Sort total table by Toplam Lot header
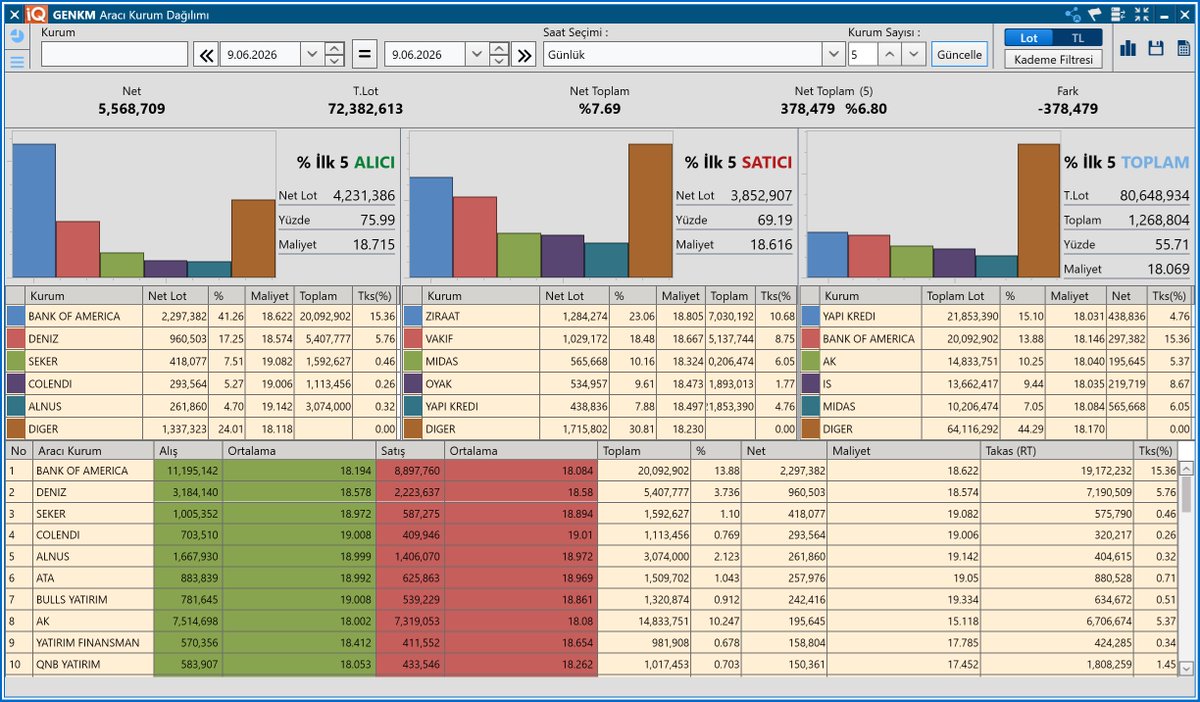The height and width of the screenshot is (702, 1200). tap(961, 296)
